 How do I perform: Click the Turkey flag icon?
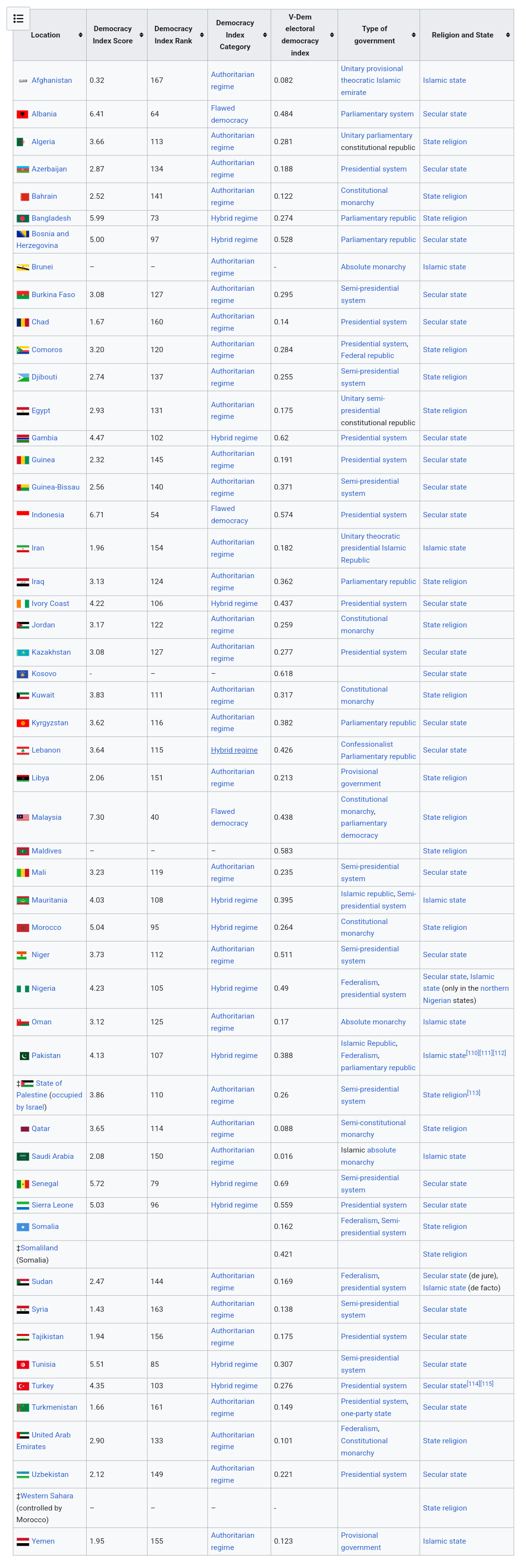click(22, 1386)
